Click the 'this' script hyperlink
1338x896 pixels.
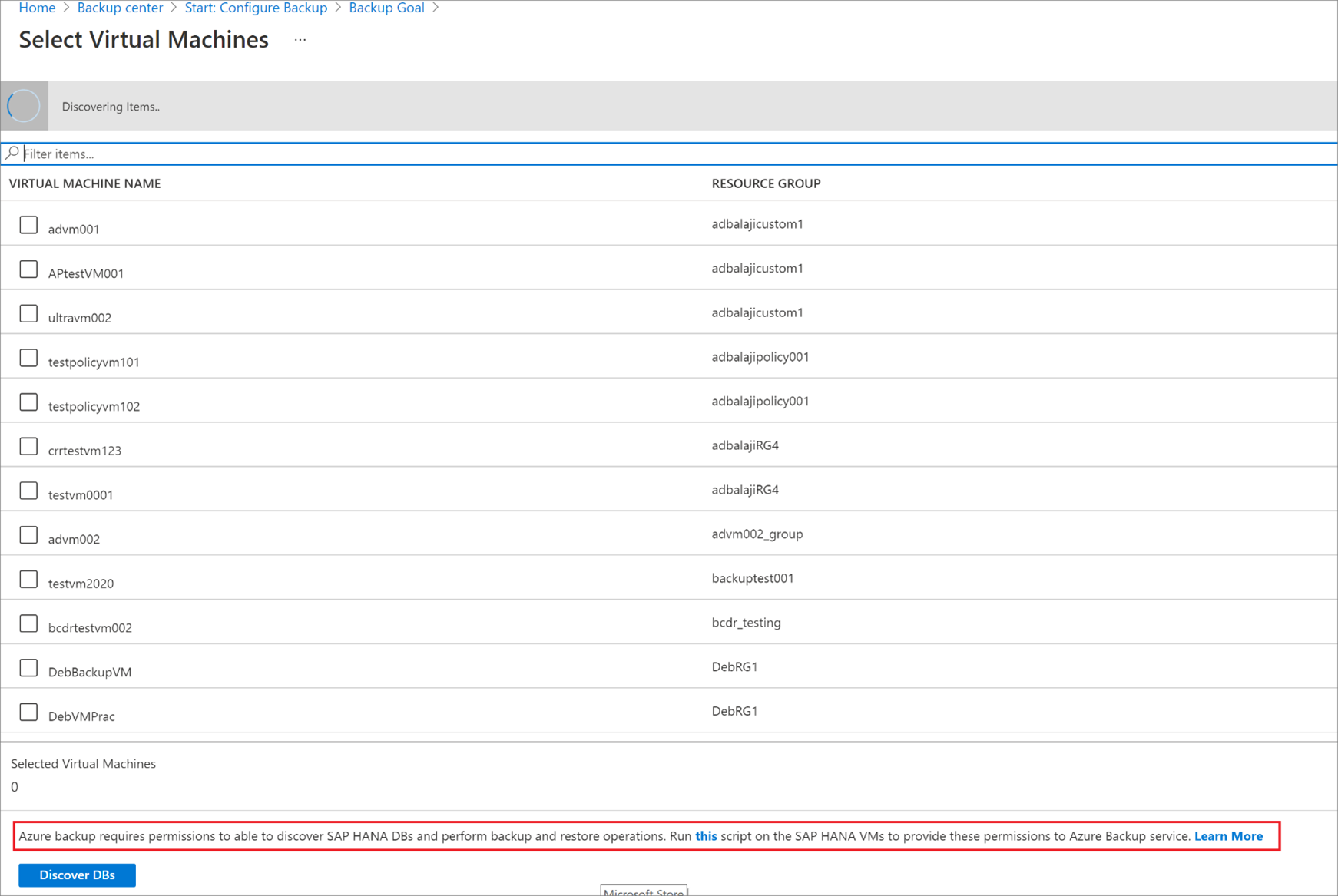coord(705,836)
